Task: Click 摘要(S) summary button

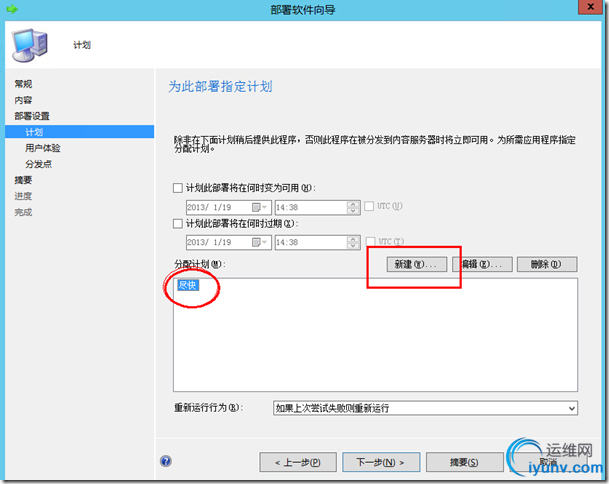Action: [465, 462]
